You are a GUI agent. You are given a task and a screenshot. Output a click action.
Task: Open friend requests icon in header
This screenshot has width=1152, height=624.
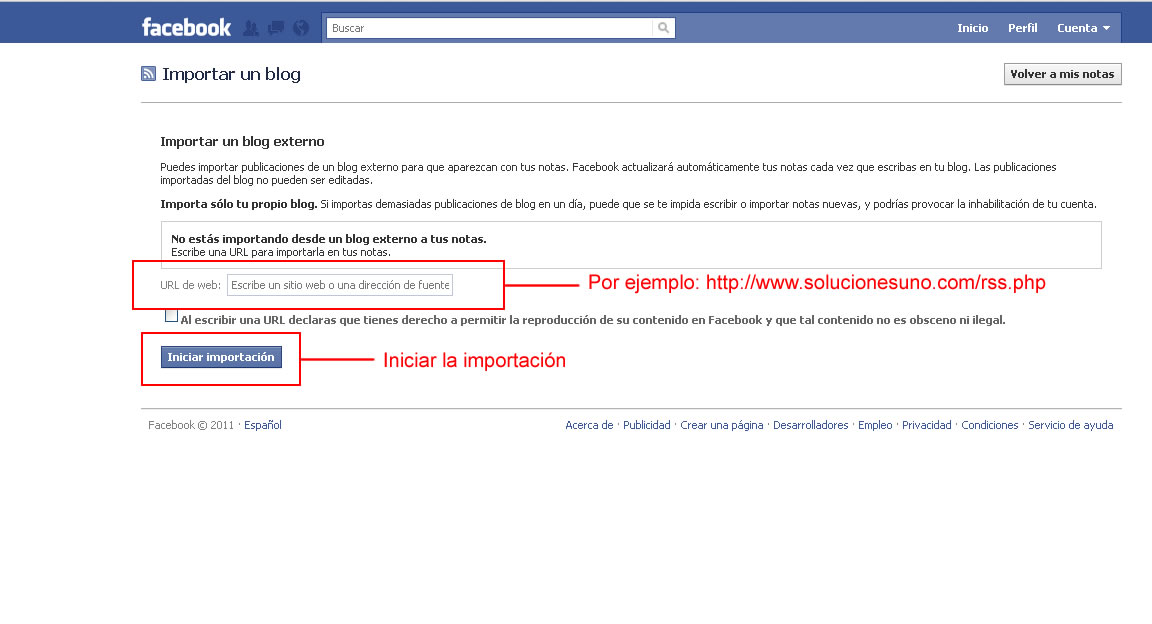251,28
